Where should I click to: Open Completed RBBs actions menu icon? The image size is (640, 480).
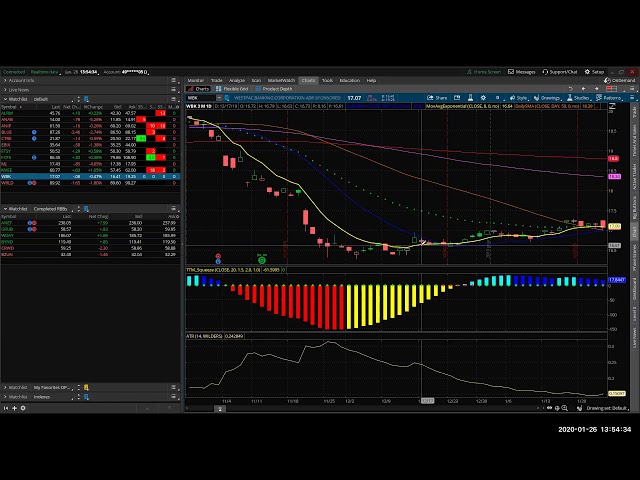point(173,209)
